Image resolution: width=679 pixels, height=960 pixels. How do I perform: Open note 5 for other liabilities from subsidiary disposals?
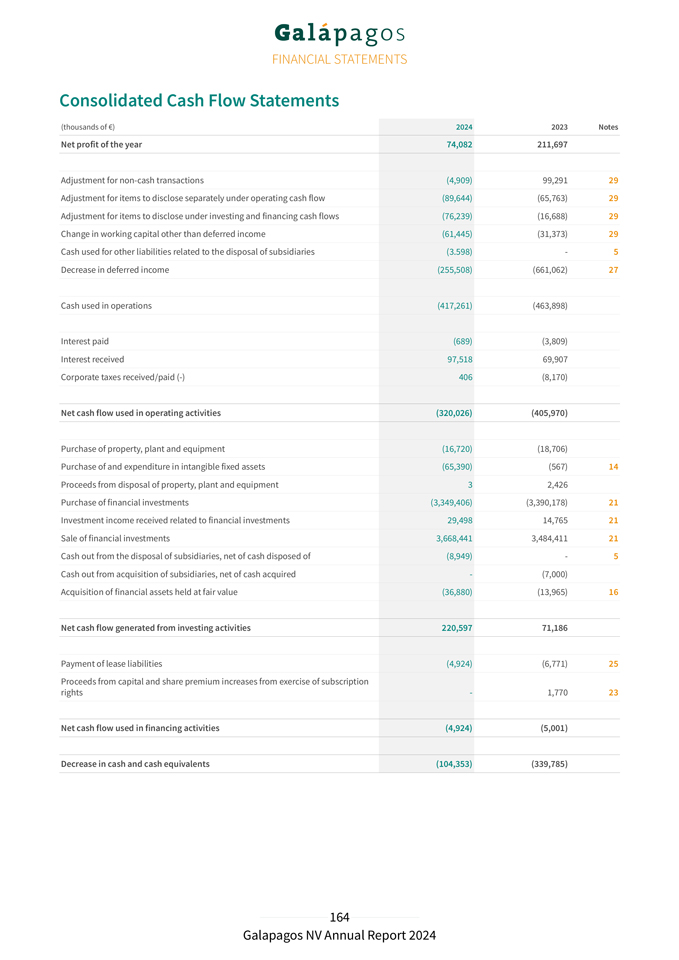614,252
